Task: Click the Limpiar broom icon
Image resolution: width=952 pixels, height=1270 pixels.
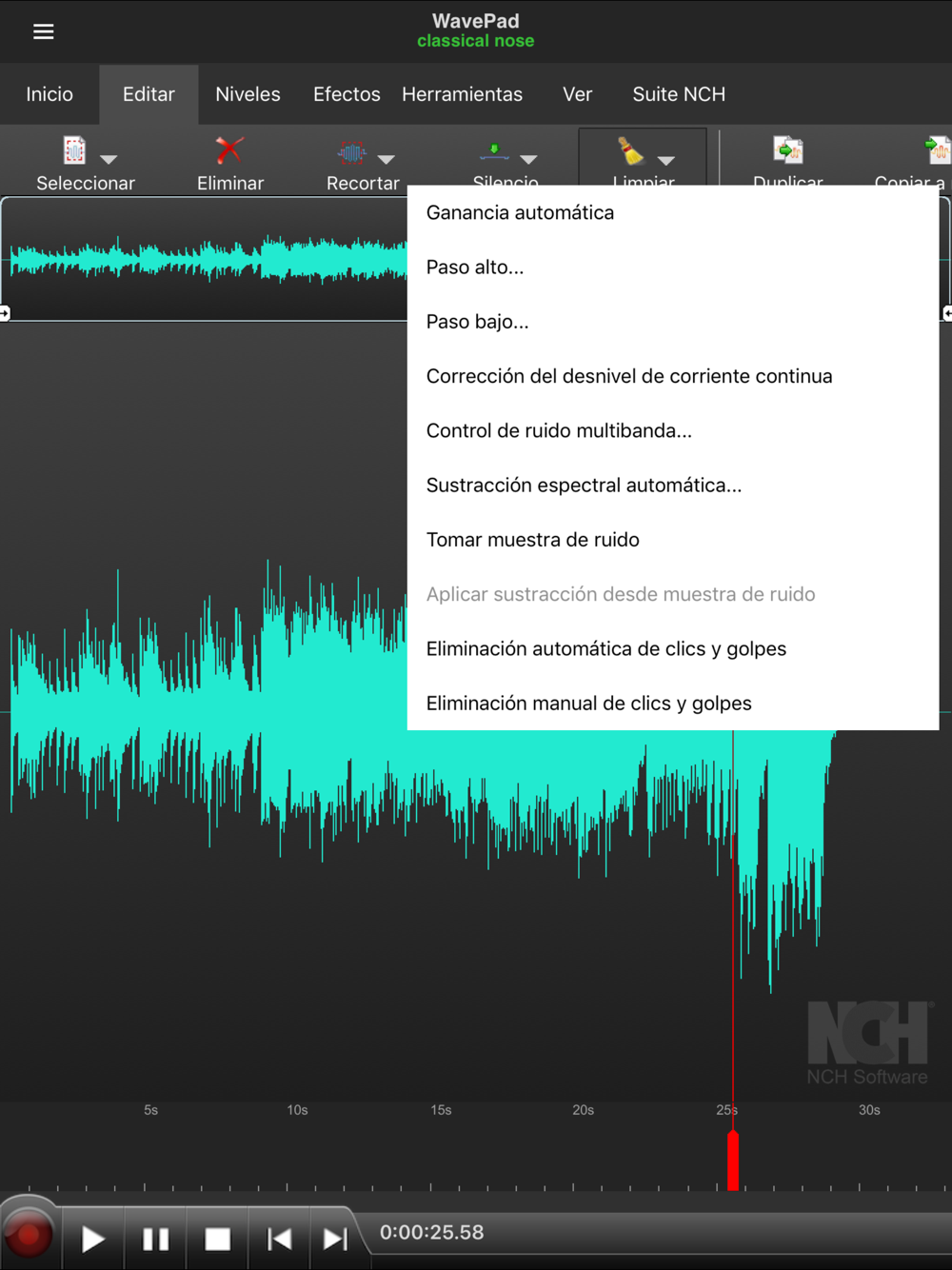Action: (x=630, y=150)
